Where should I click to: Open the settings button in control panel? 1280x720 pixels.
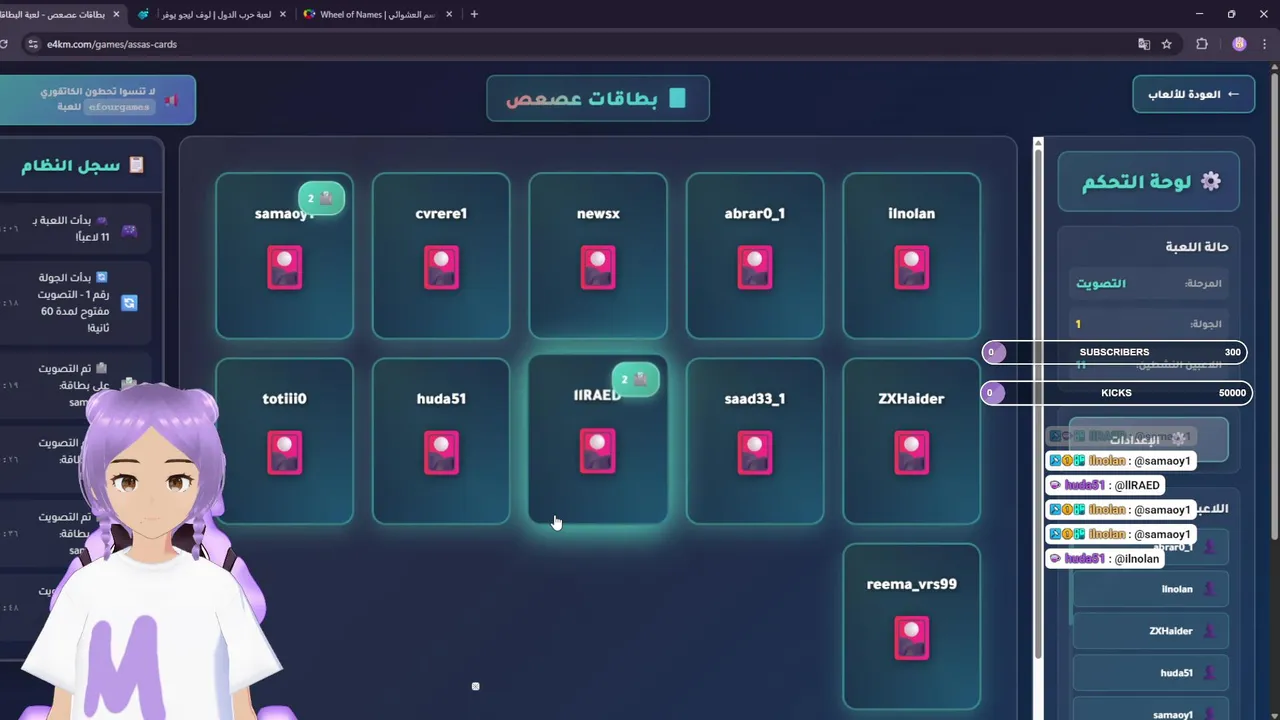[x=1148, y=439]
